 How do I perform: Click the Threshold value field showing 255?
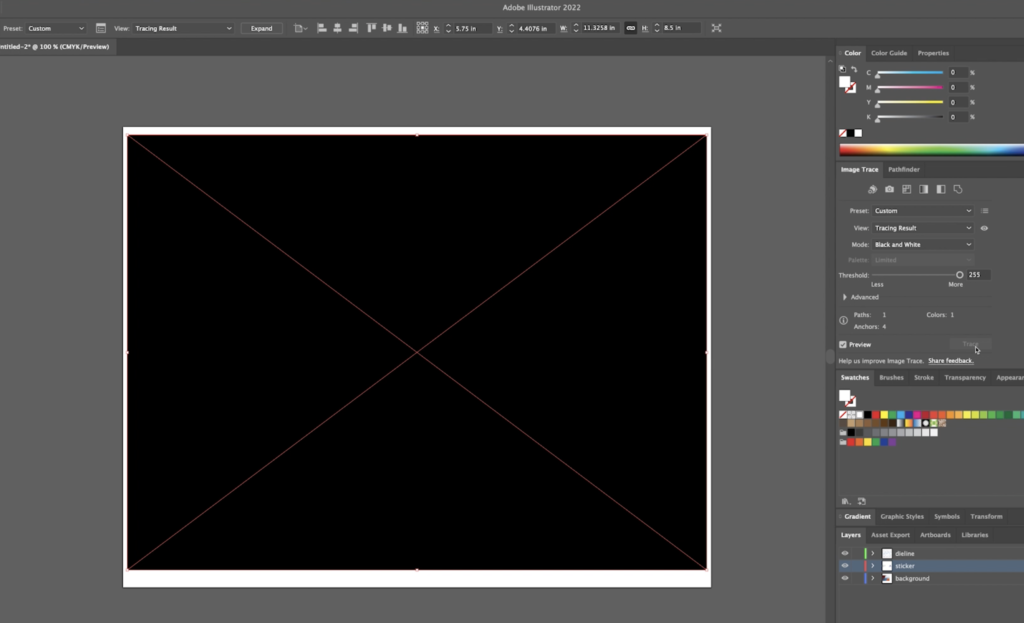[x=978, y=275]
